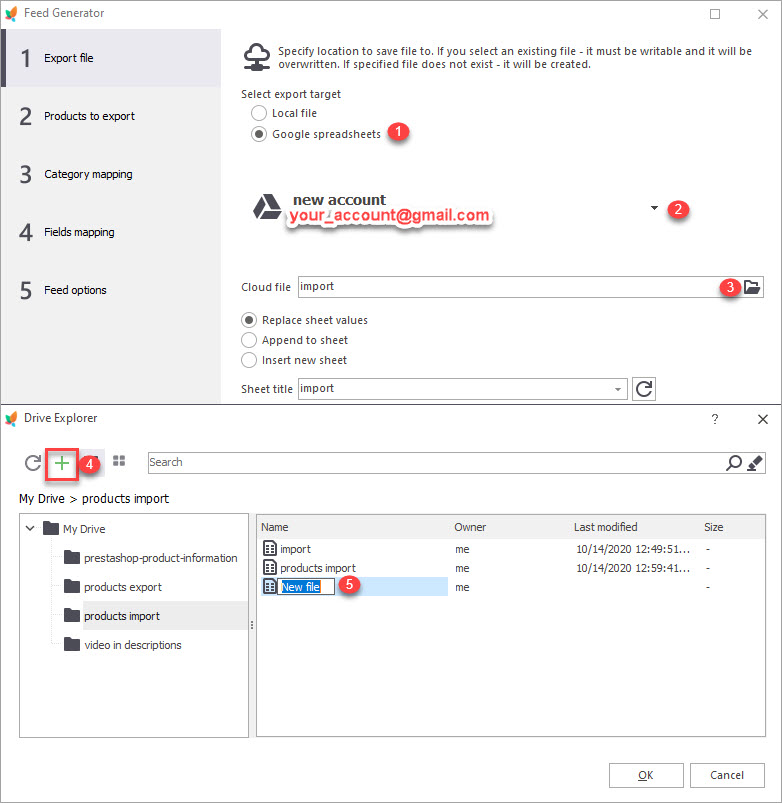Screen dimensions: 782x803
Task: Go to step 3 Category mapping
Action: [111, 174]
